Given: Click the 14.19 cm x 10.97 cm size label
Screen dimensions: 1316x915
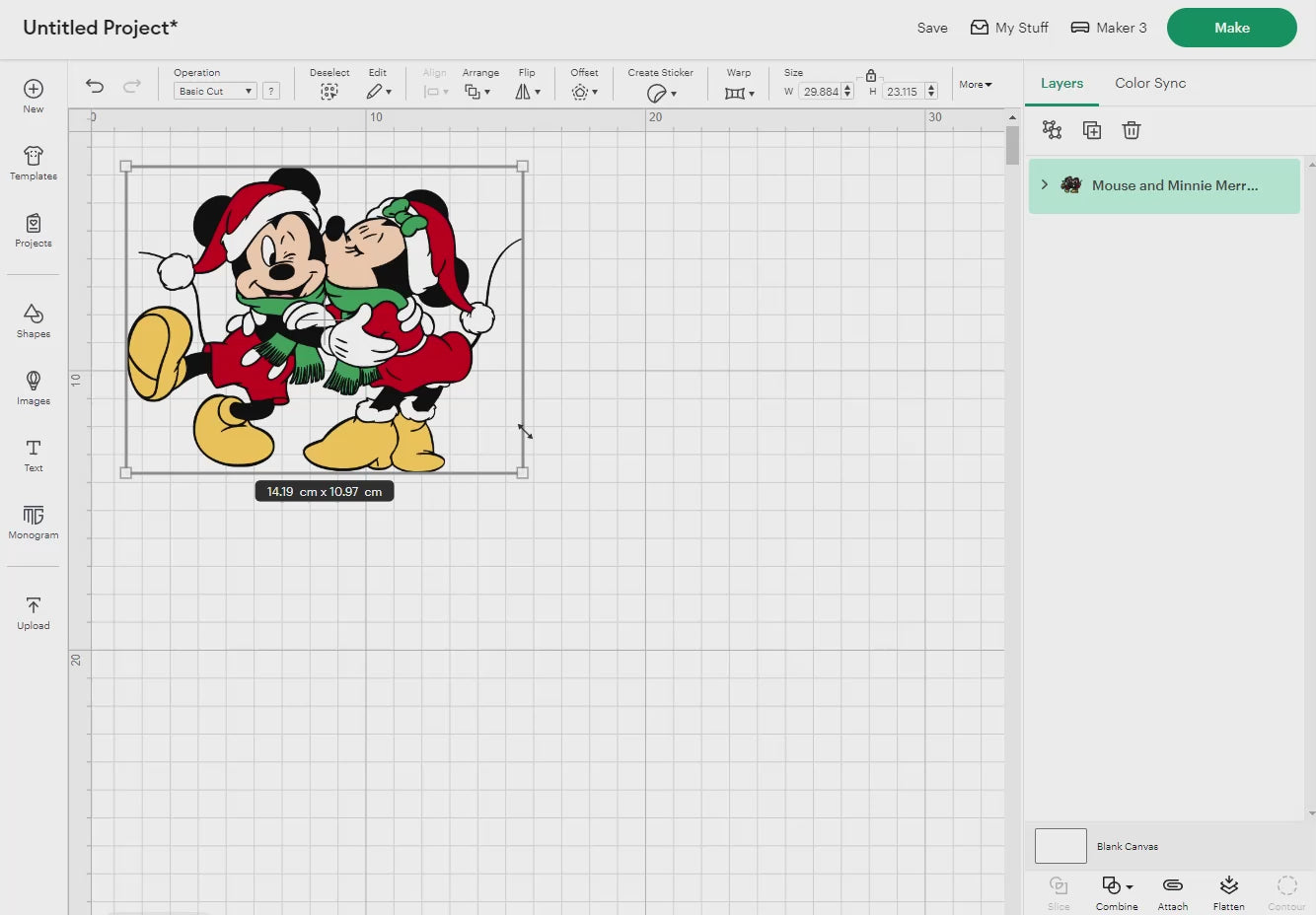Looking at the screenshot, I should [325, 491].
